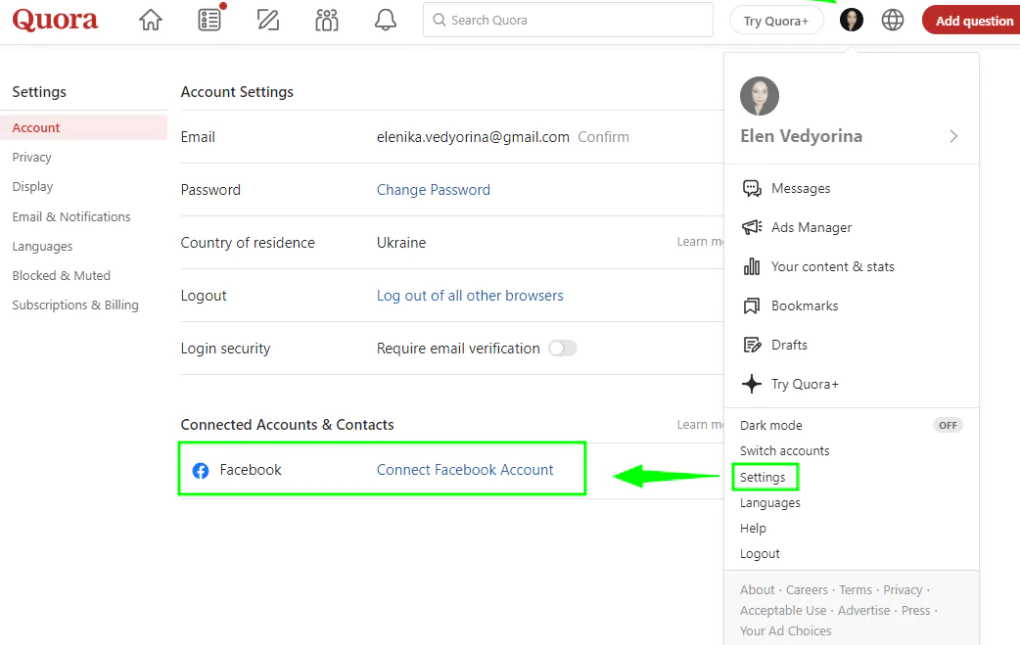This screenshot has height=645, width=1020.
Task: Toggle Require email verification switch
Action: [563, 348]
